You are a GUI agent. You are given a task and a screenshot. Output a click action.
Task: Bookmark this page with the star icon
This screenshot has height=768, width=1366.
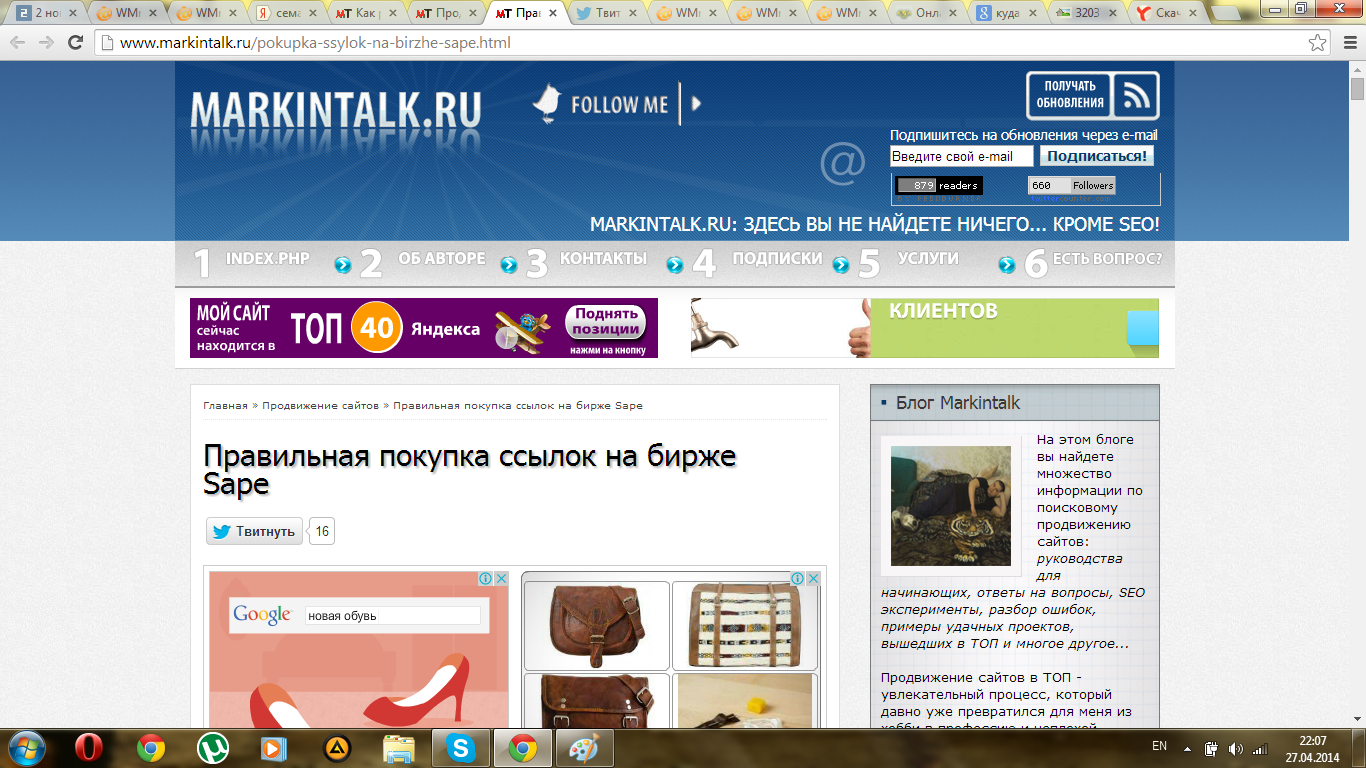coord(1318,43)
